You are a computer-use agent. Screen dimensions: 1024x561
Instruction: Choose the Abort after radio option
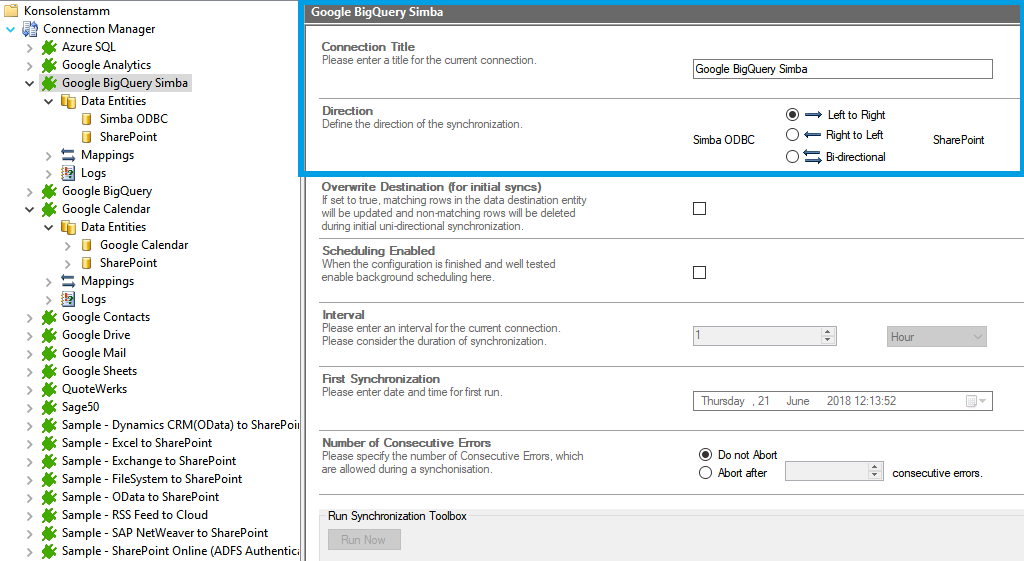(706, 473)
